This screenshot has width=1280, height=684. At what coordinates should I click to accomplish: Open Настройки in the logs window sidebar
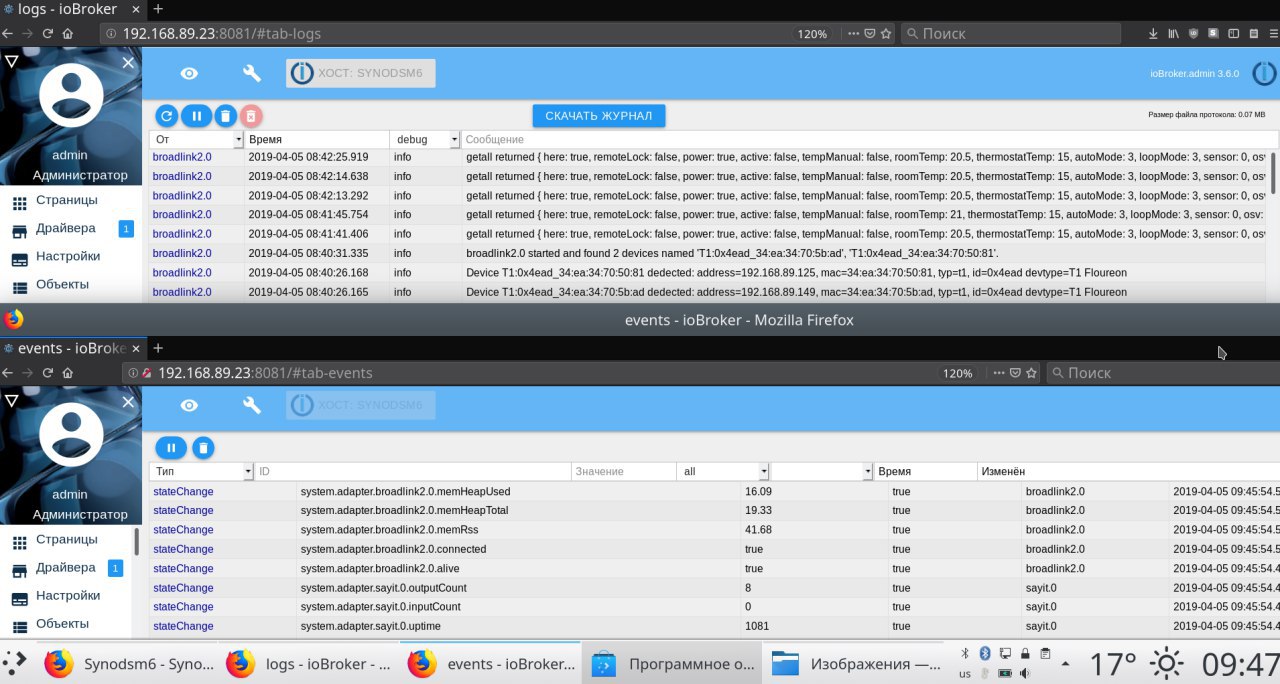tap(67, 256)
